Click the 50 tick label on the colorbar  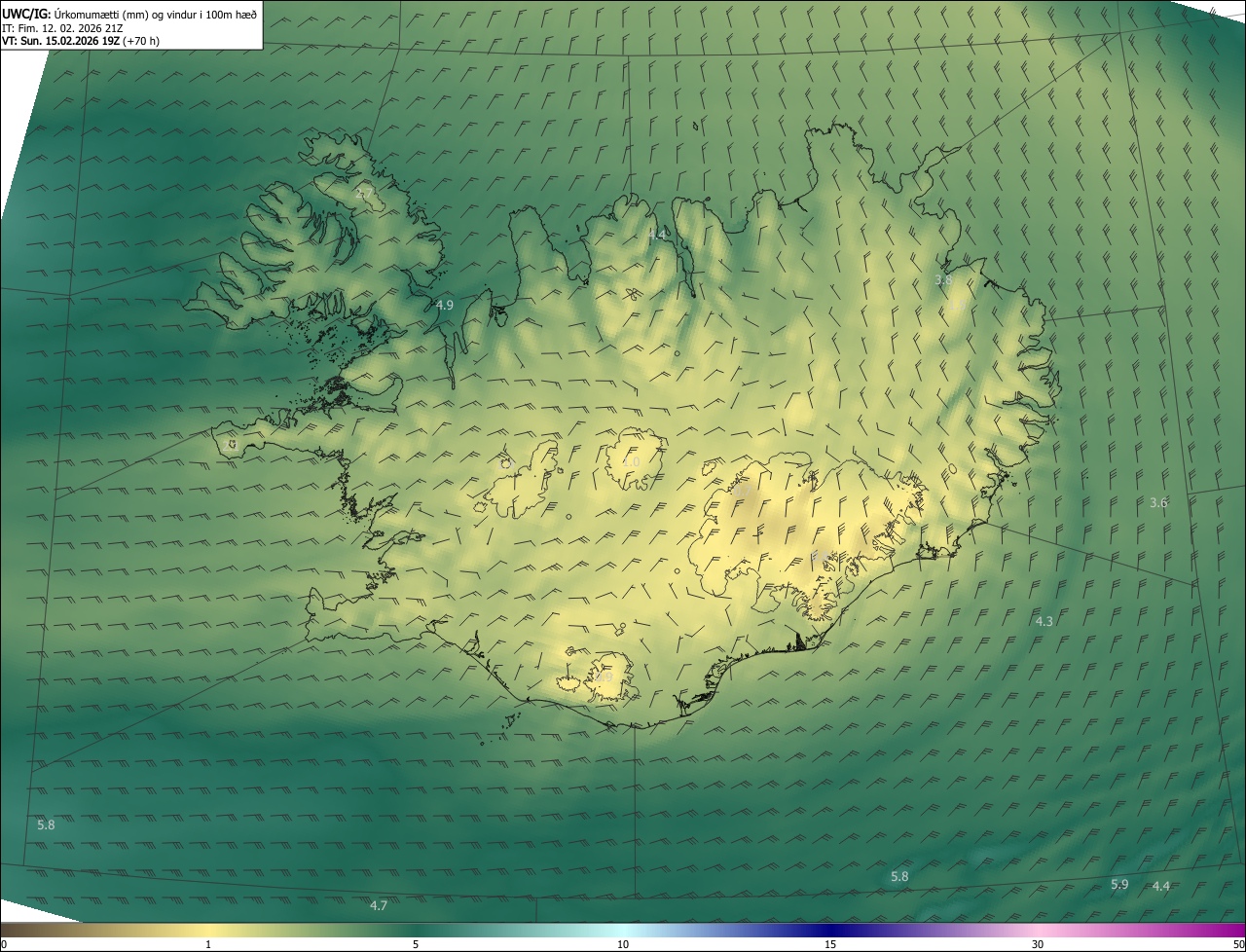point(1238,944)
